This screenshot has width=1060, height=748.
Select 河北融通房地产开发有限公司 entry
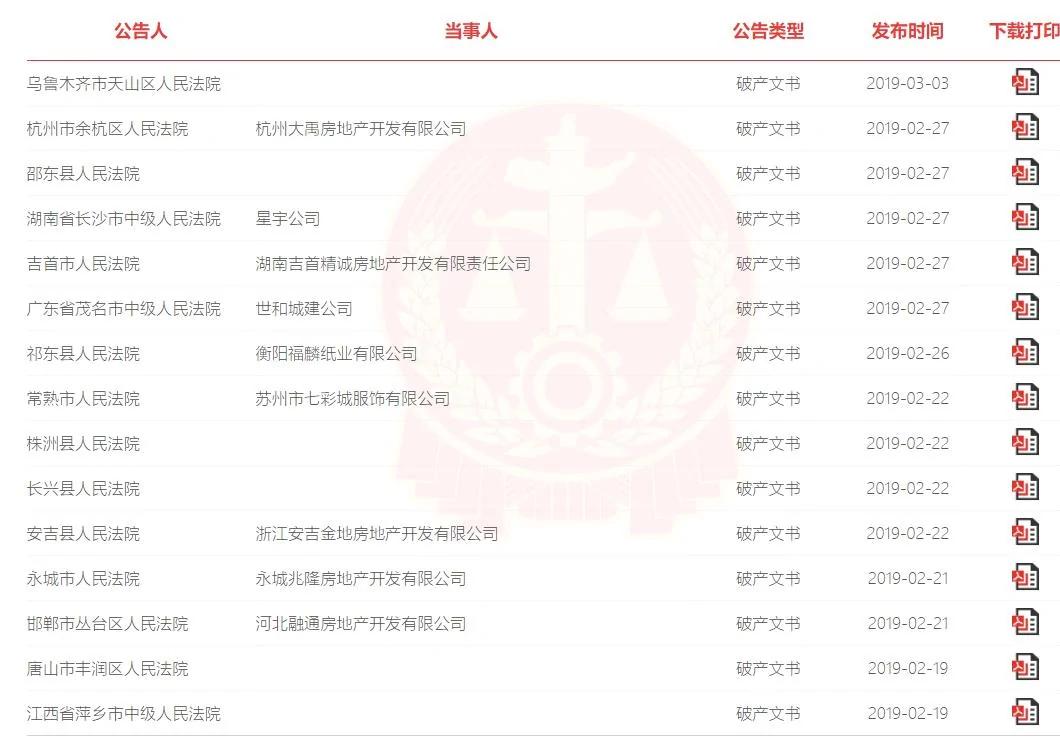(361, 624)
